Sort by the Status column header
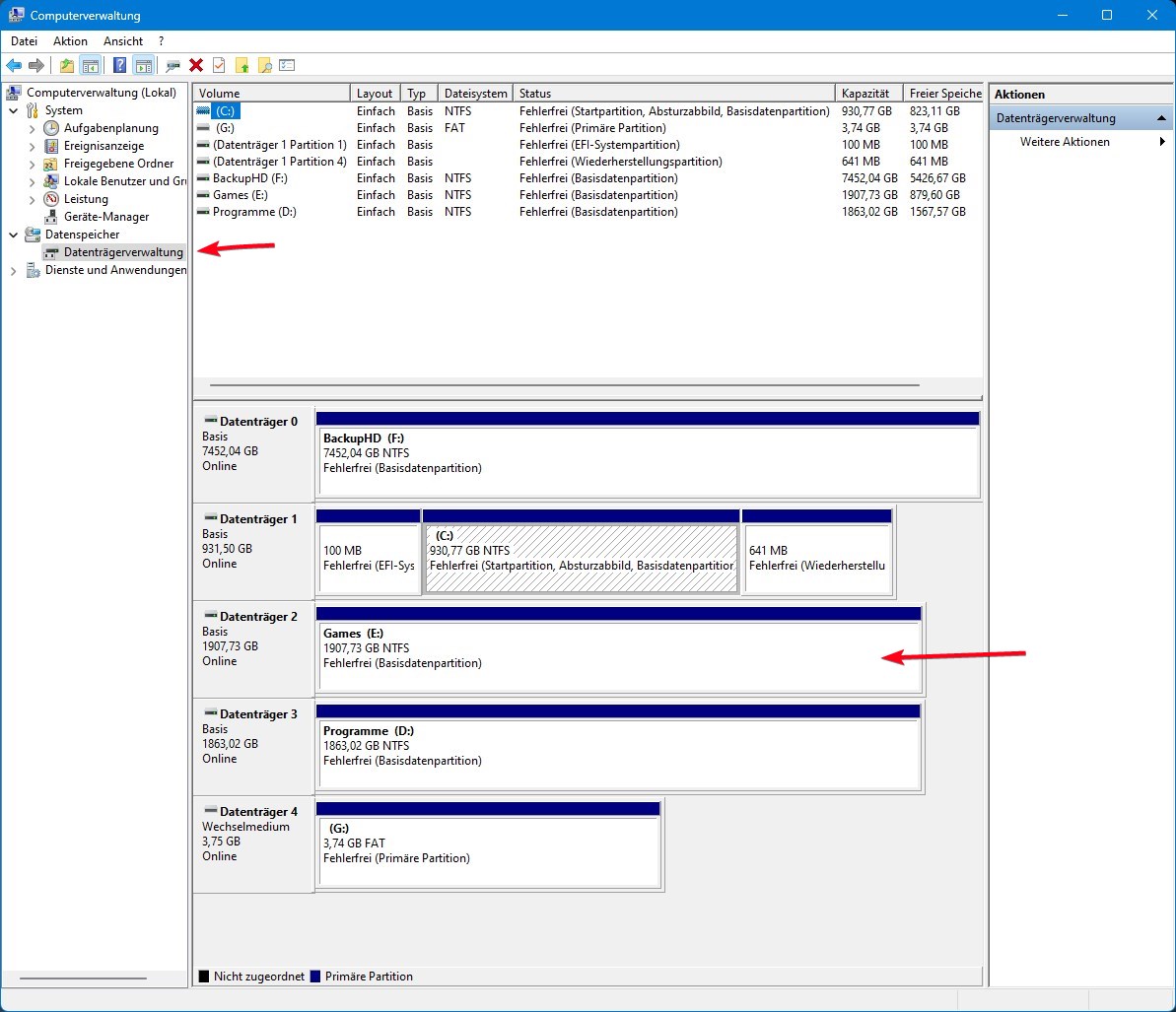 [674, 93]
